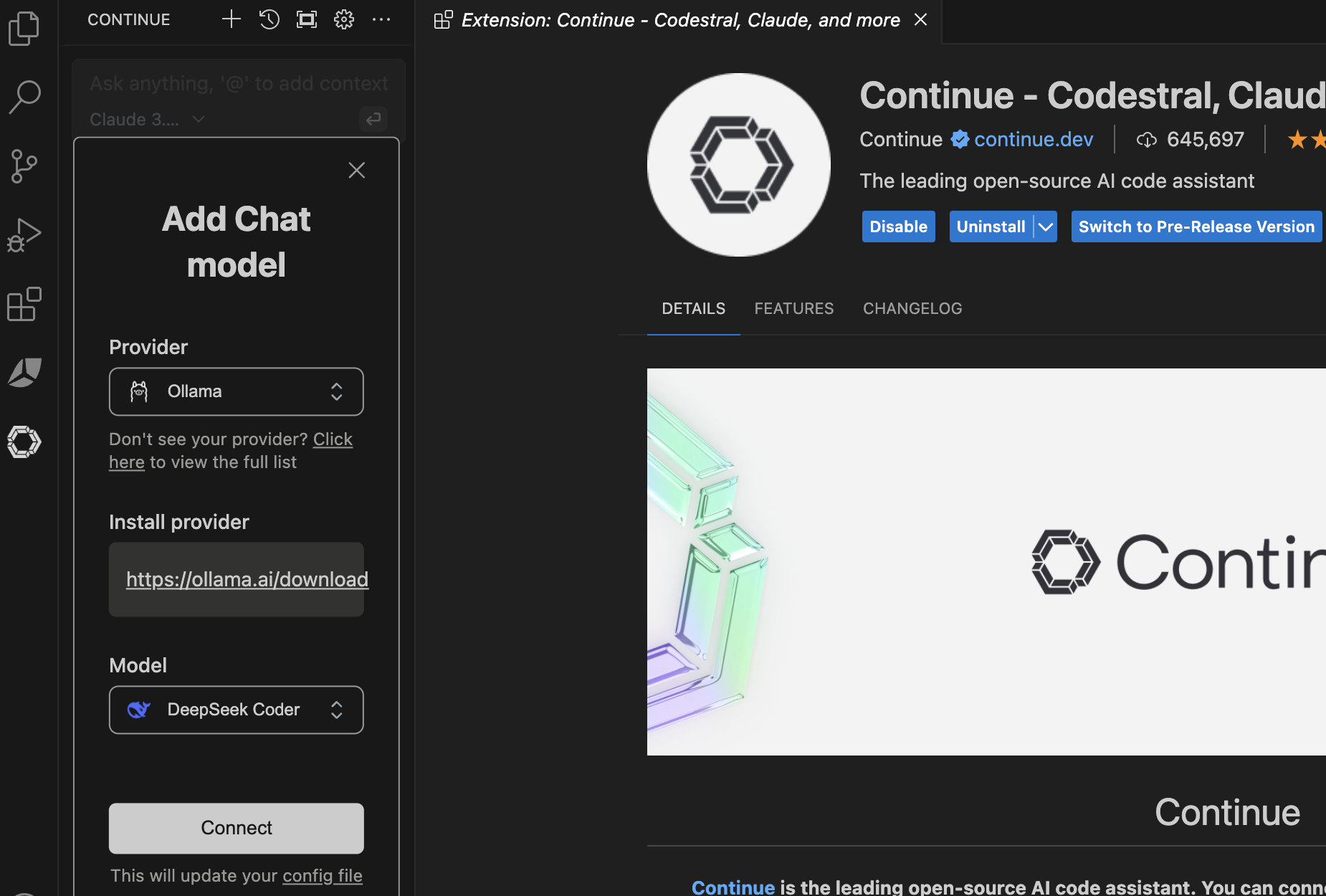Switch to the CHANGELOG tab

coord(912,309)
